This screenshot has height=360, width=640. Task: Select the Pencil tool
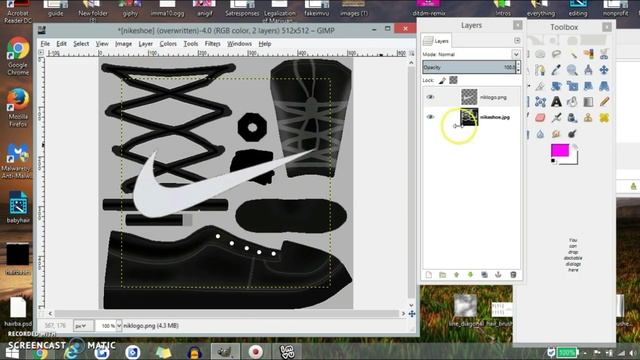(x=604, y=102)
